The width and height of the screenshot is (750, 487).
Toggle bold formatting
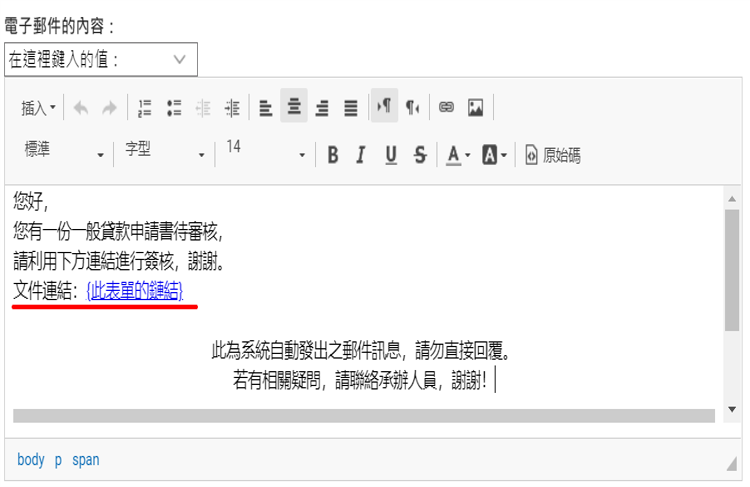click(x=333, y=155)
